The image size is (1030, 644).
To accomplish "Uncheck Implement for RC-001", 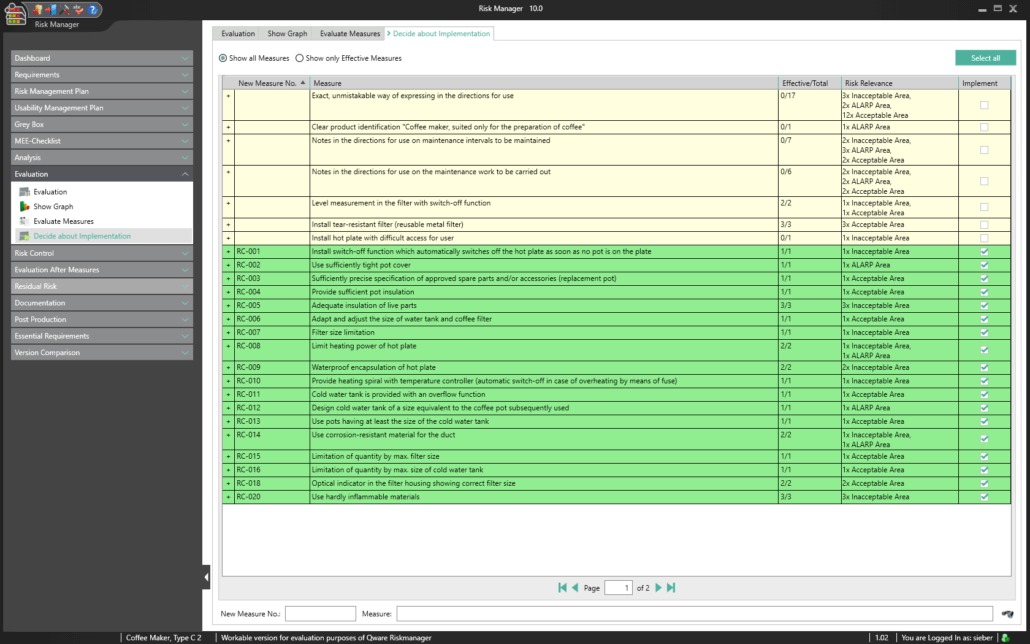I will (984, 252).
